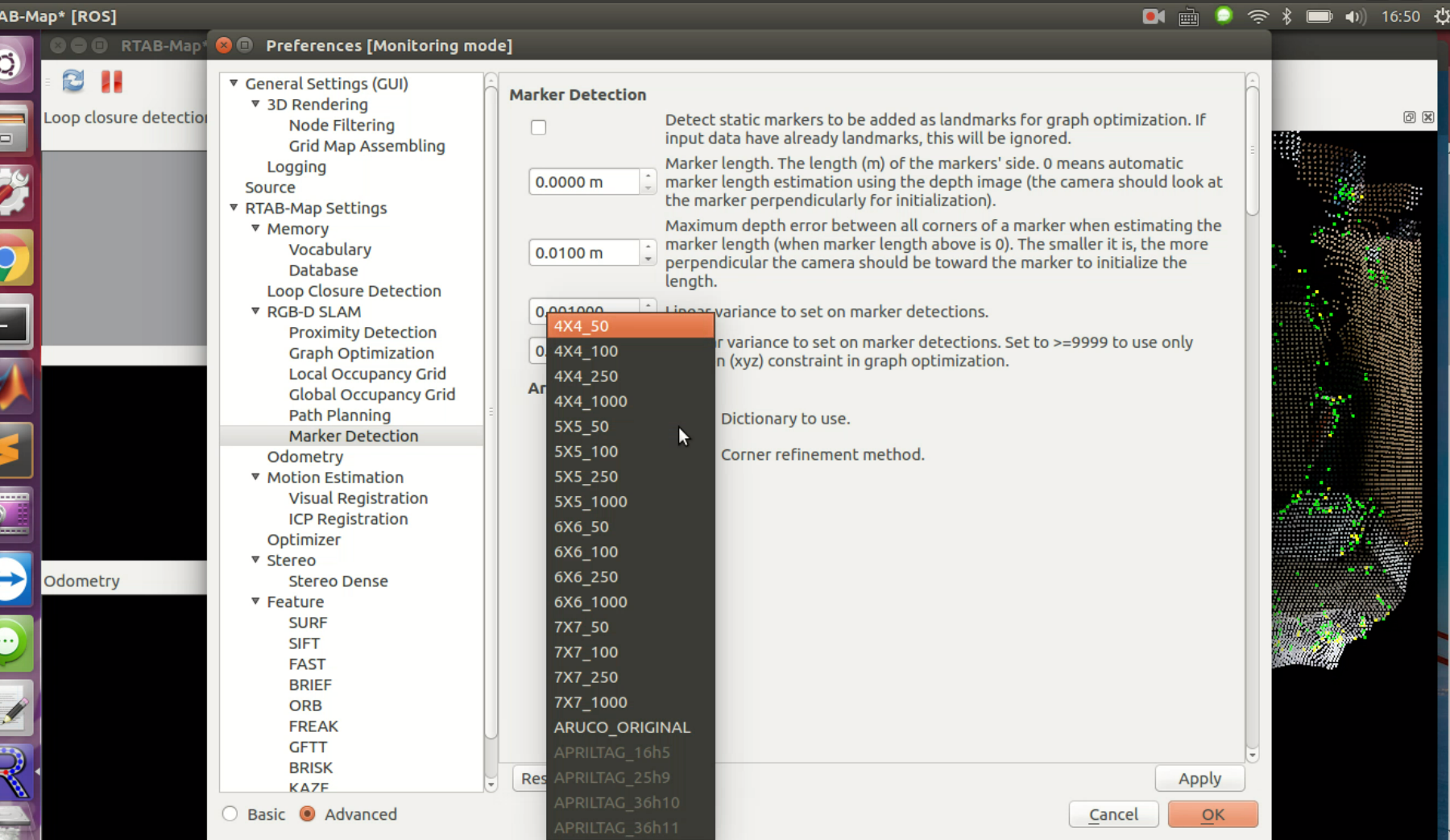This screenshot has height=840, width=1450.
Task: Click the refresh icon in the RTAB-Map toolbar
Action: pyautogui.click(x=72, y=81)
